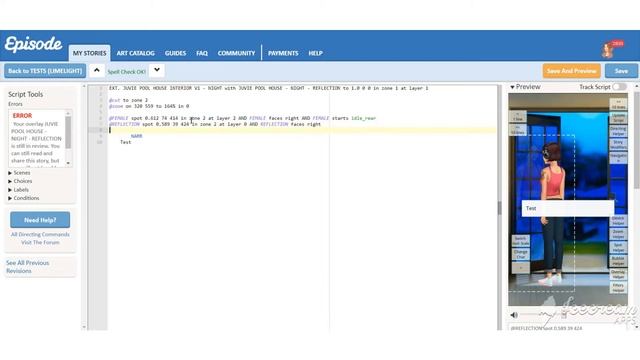The width and height of the screenshot is (640, 360).
Task: Click the spell check up arrow
Action: pyautogui.click(x=97, y=70)
